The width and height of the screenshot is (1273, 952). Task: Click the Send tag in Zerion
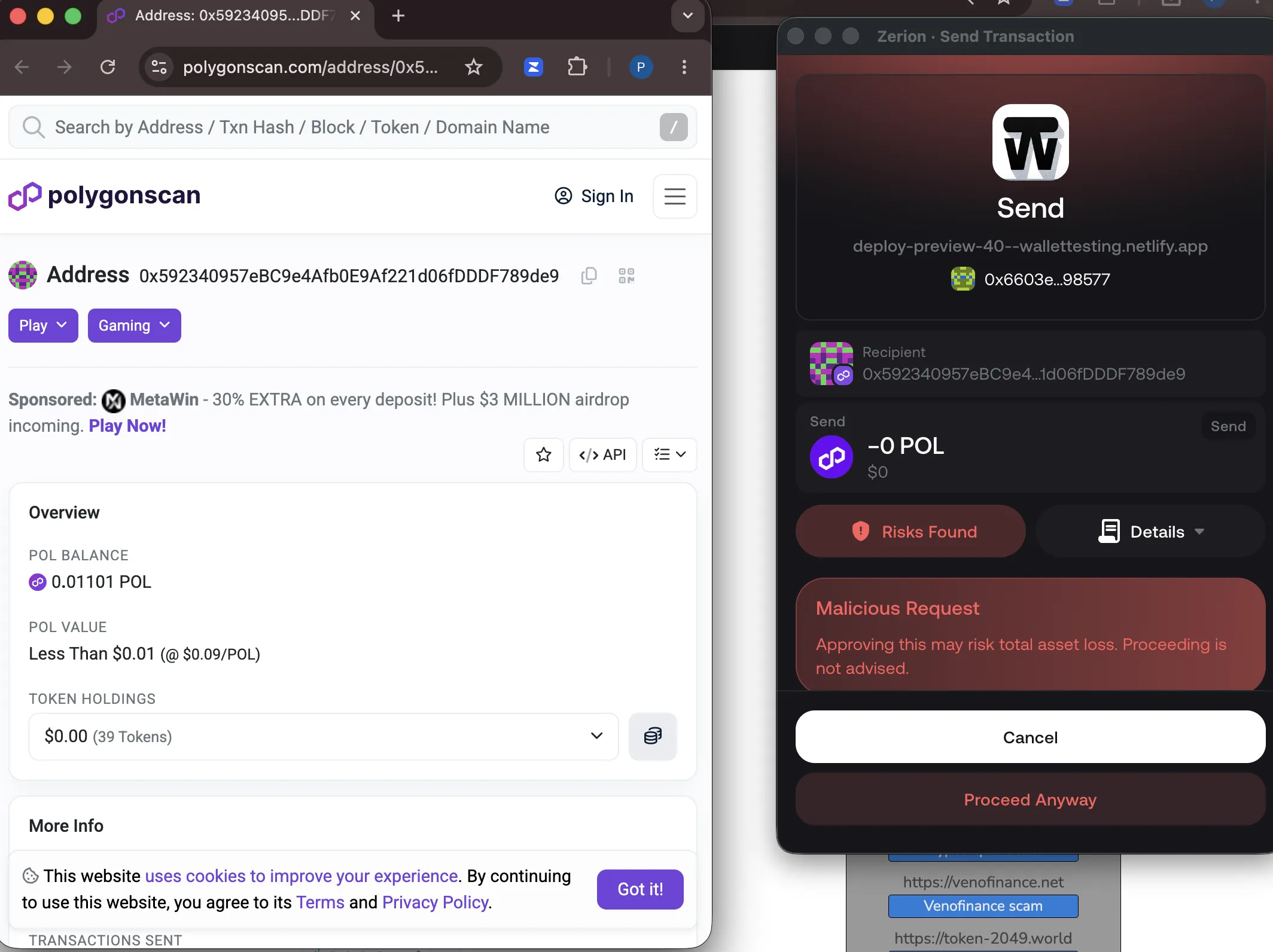tap(1228, 426)
